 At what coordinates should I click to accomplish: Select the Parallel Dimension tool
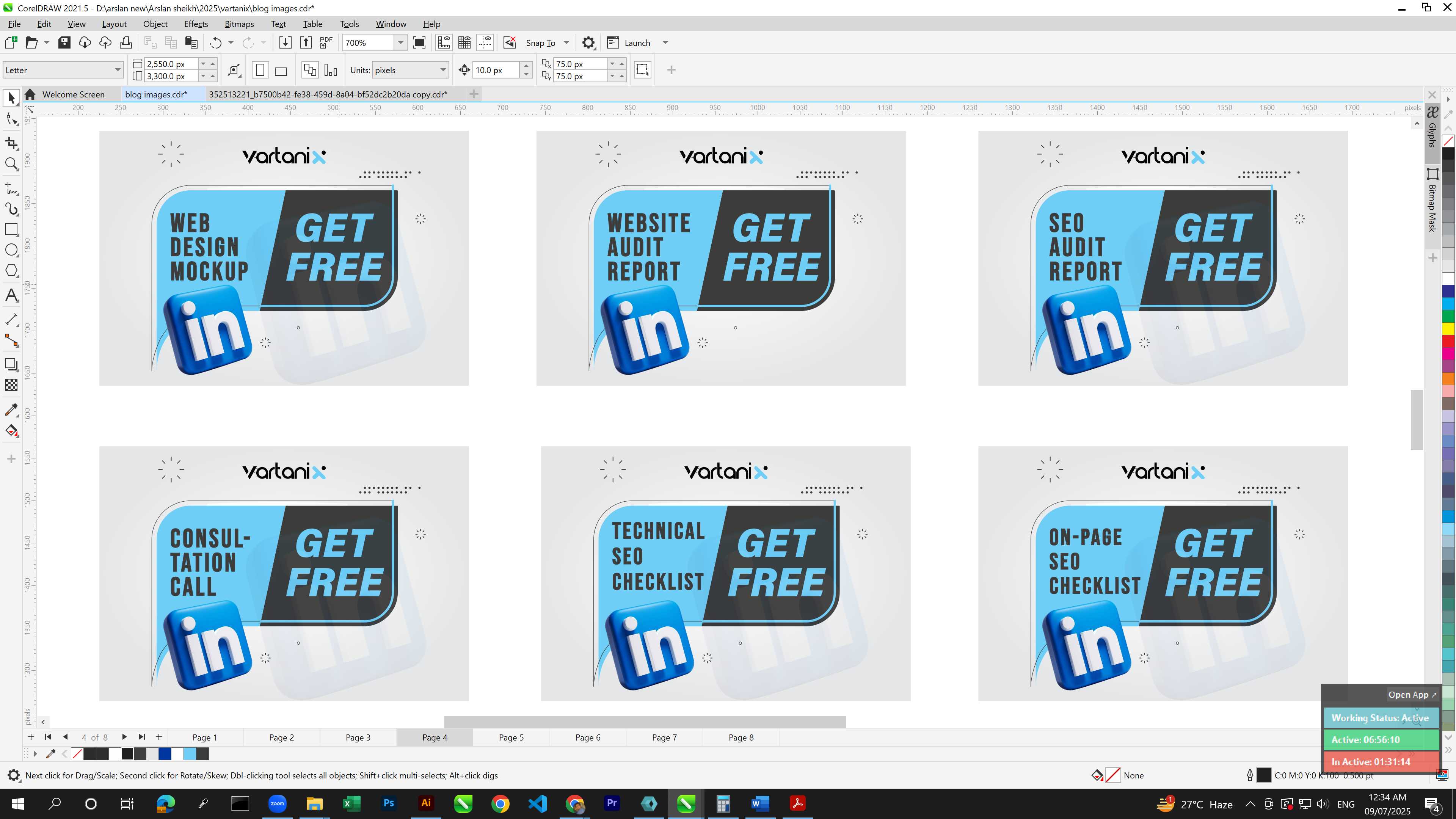(x=11, y=319)
